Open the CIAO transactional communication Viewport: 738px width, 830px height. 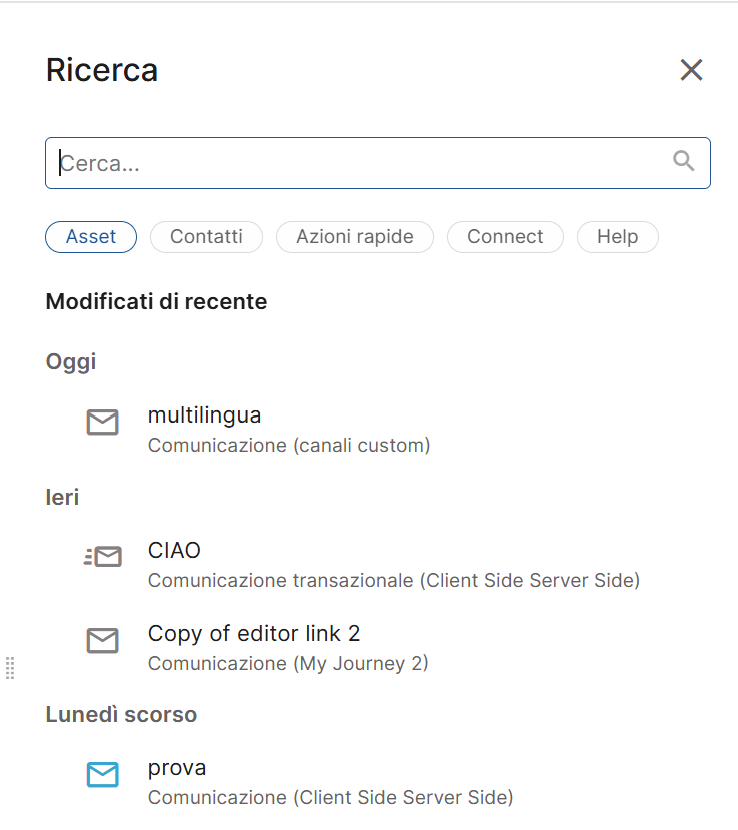[174, 550]
